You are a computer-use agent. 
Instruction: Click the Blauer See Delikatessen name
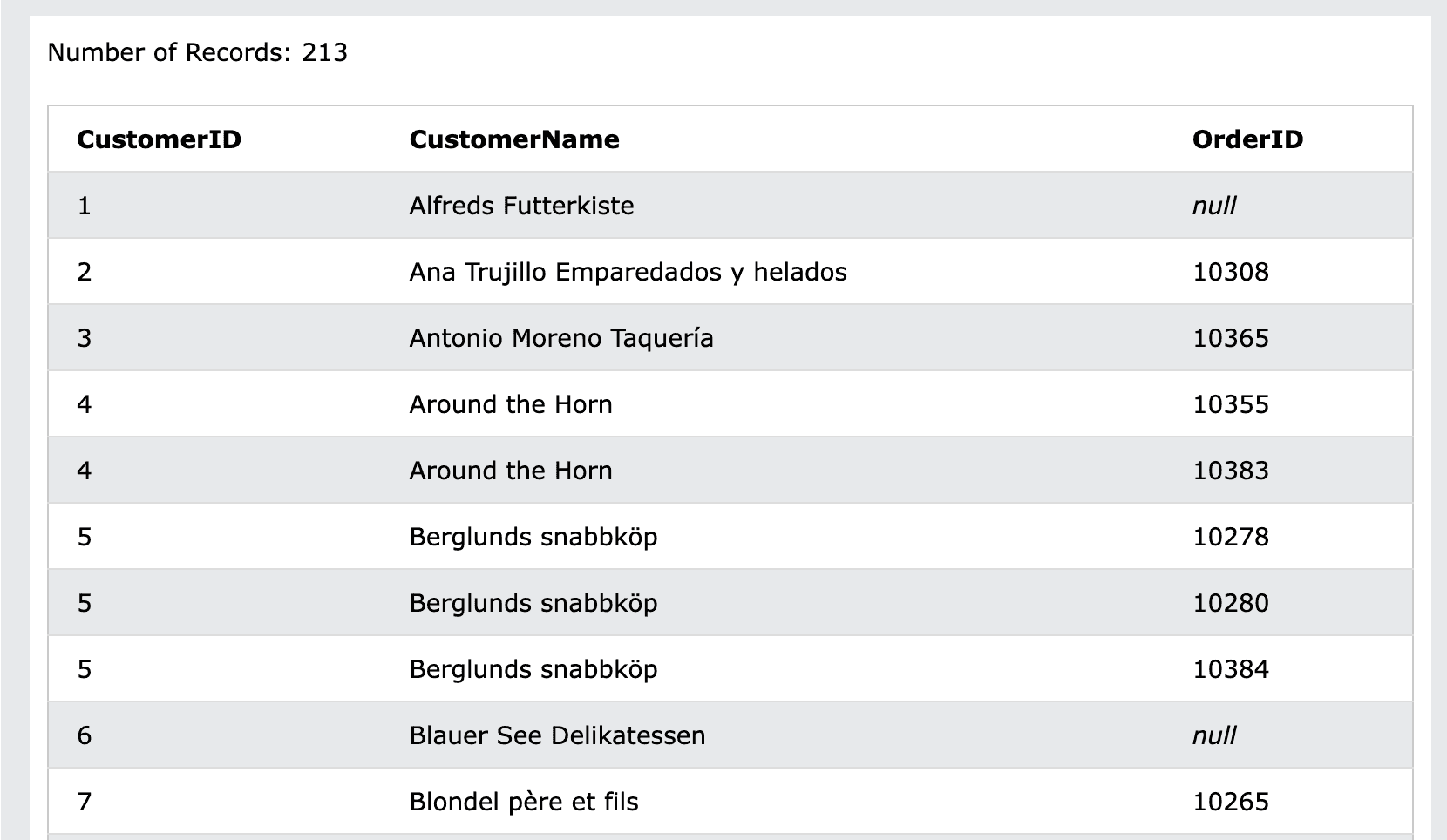(x=557, y=735)
